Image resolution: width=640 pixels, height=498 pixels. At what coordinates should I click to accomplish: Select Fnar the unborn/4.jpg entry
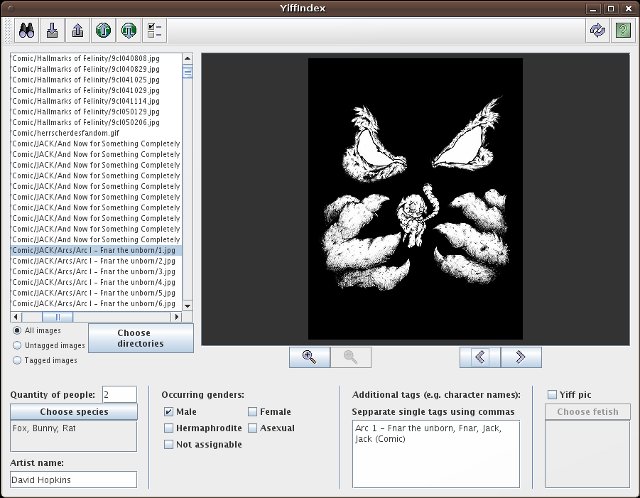pos(96,282)
